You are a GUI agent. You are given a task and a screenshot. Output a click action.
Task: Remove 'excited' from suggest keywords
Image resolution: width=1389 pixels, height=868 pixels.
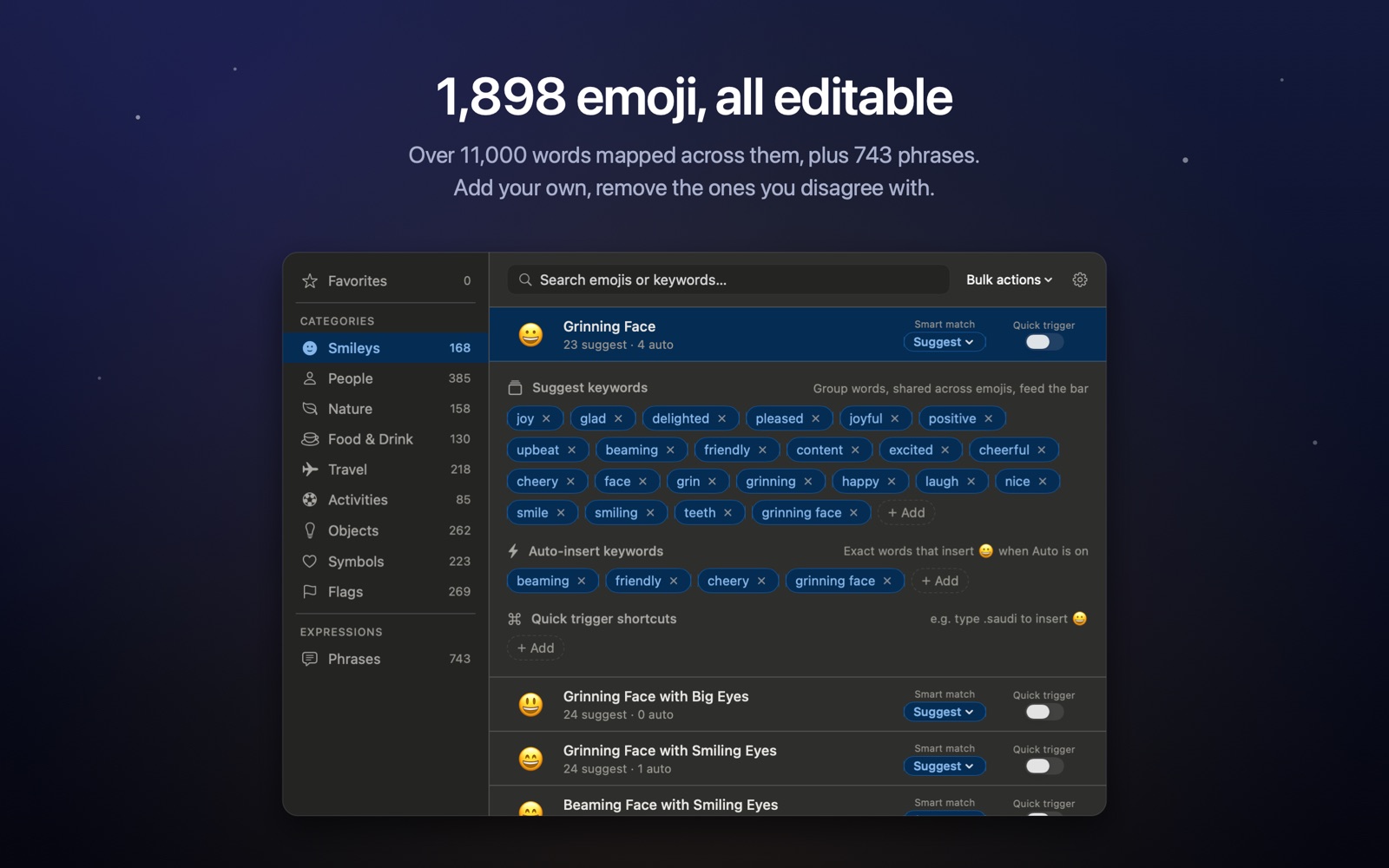[945, 450]
